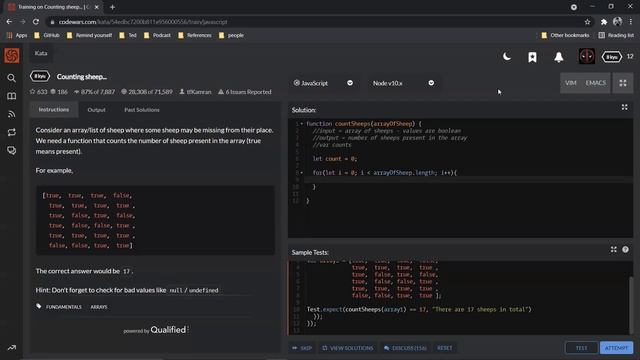The height and width of the screenshot is (360, 640).
Task: Click the RESET button
Action: (x=444, y=348)
